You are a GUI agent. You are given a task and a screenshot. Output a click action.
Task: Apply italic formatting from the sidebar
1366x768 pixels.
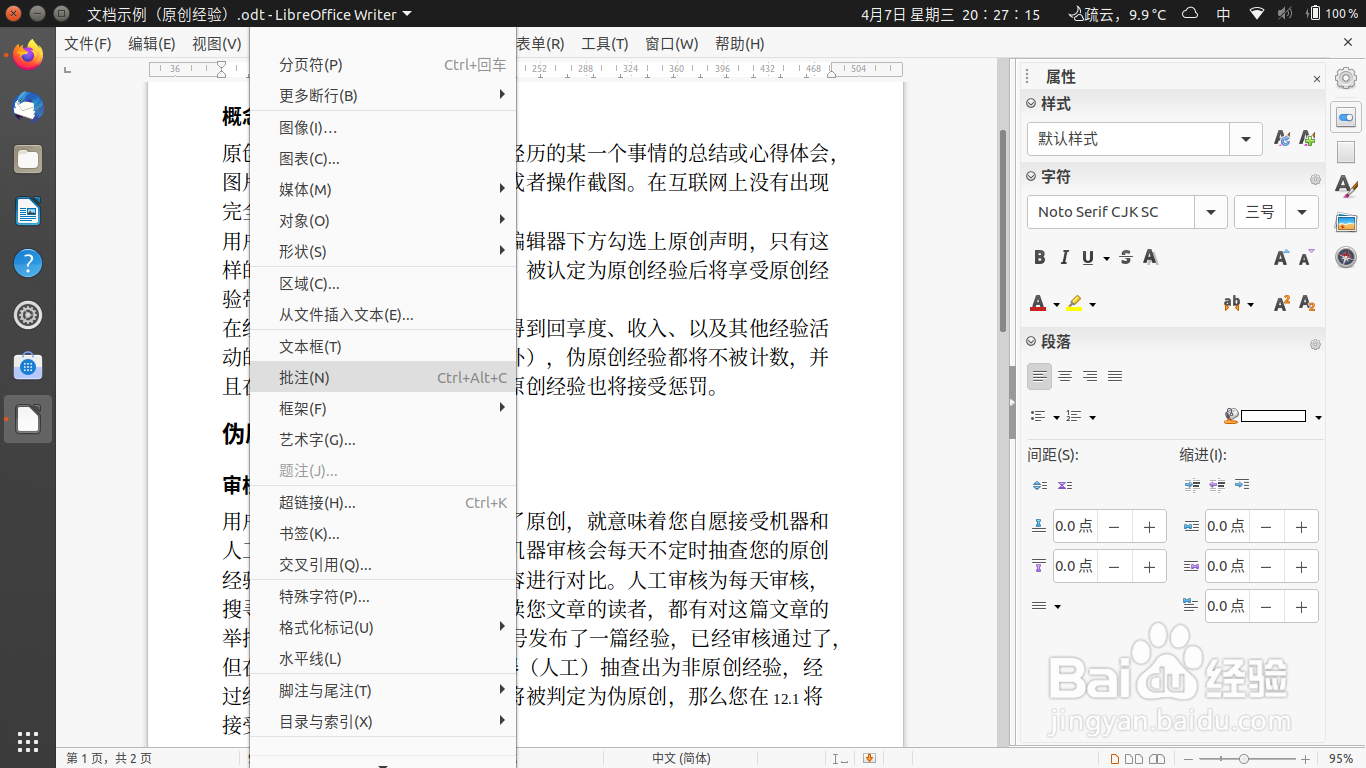(1064, 257)
